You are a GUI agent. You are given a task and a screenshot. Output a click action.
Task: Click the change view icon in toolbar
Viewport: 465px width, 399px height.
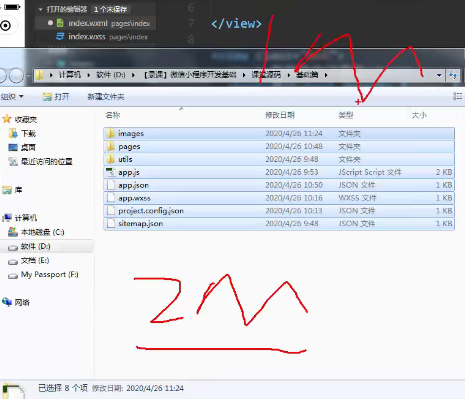(x=457, y=96)
